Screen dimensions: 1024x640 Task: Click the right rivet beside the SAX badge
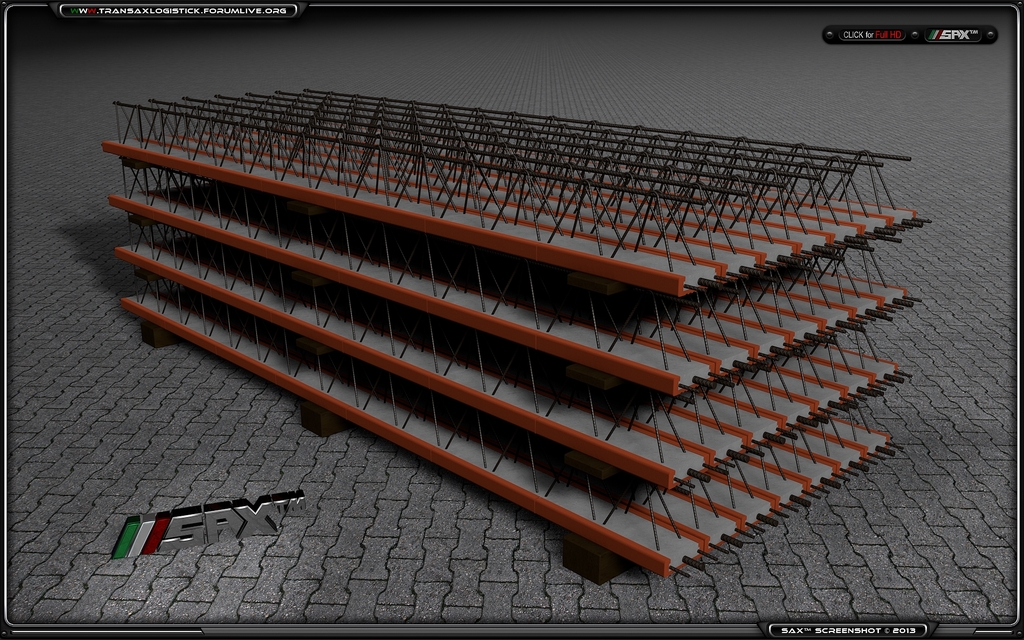coord(989,35)
